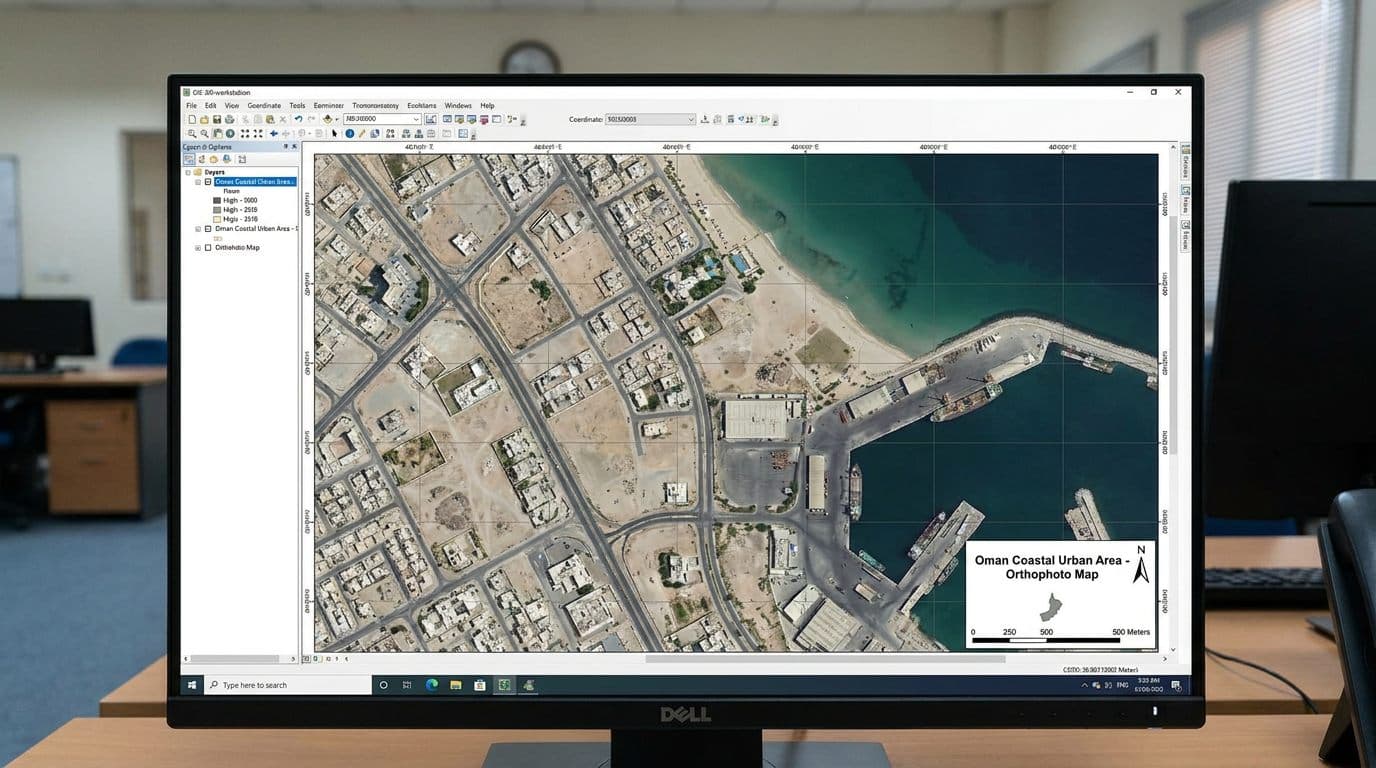Click the Windows taskbar search box
The height and width of the screenshot is (768, 1376).
tap(288, 685)
